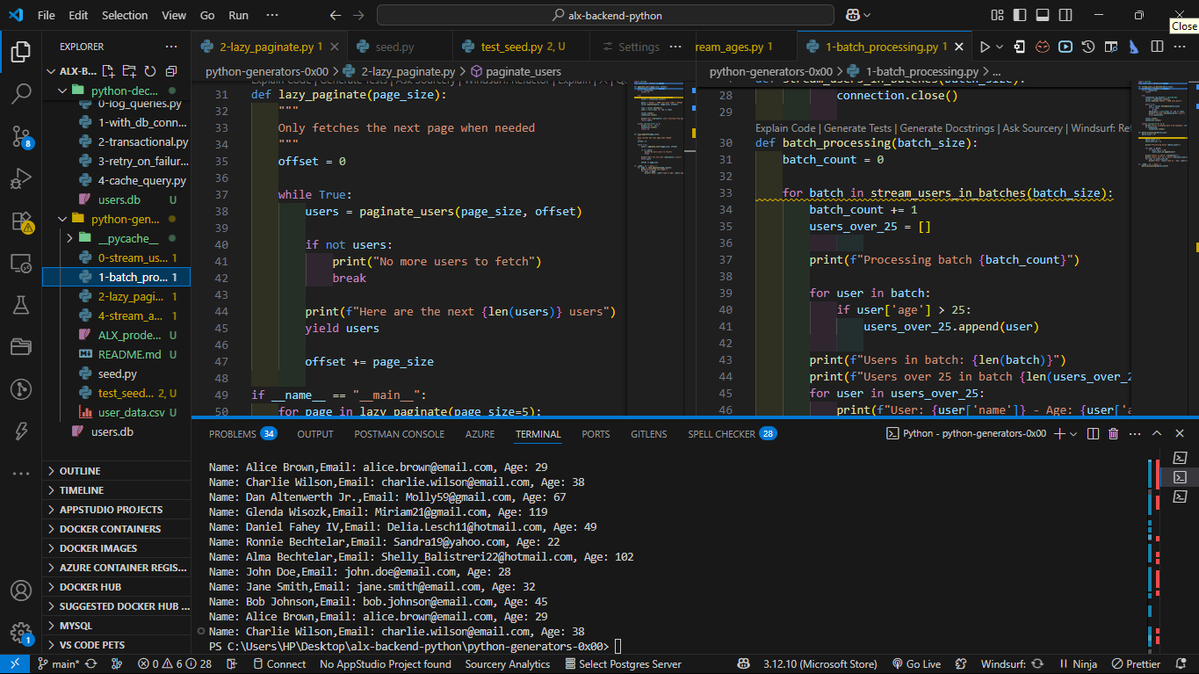Open users.db file at tree bottom
1199x674 pixels.
pos(116,431)
